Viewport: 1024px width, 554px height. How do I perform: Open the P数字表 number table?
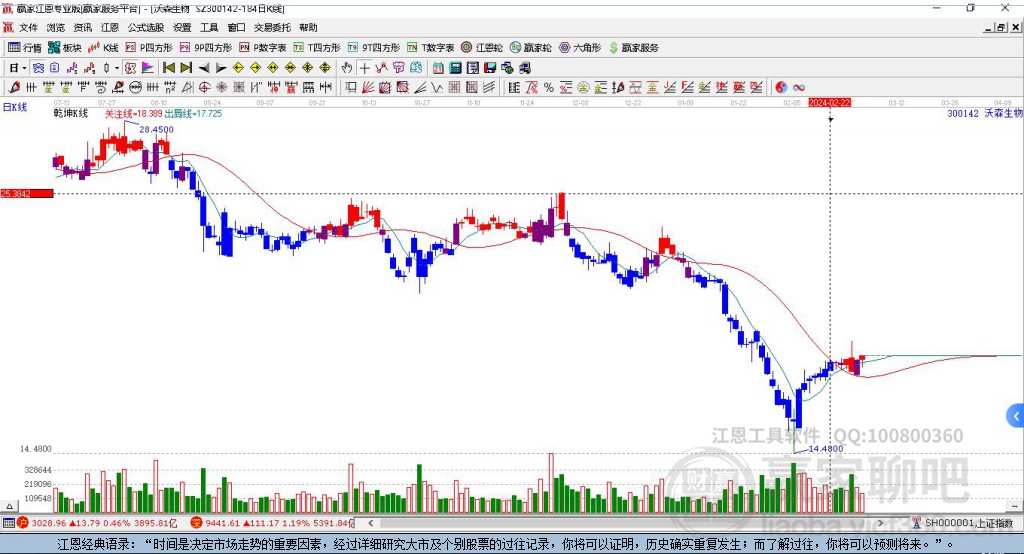click(263, 48)
